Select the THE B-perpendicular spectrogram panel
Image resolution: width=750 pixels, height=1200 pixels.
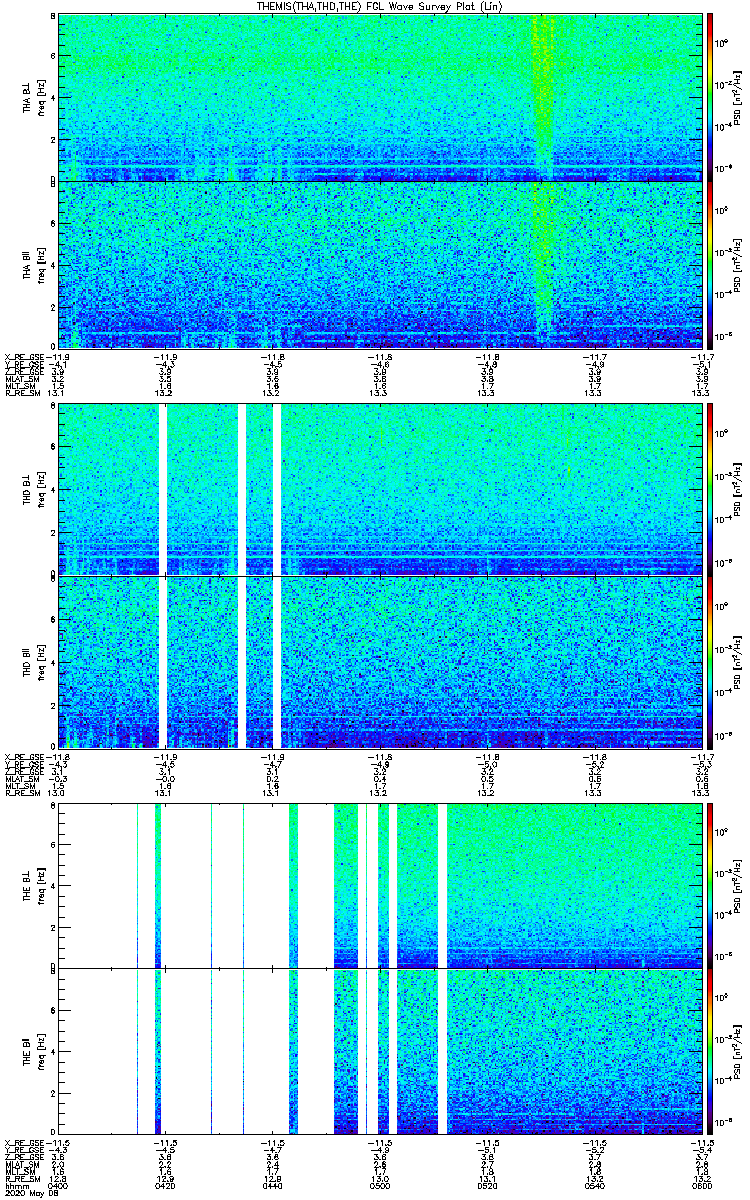click(x=380, y=884)
